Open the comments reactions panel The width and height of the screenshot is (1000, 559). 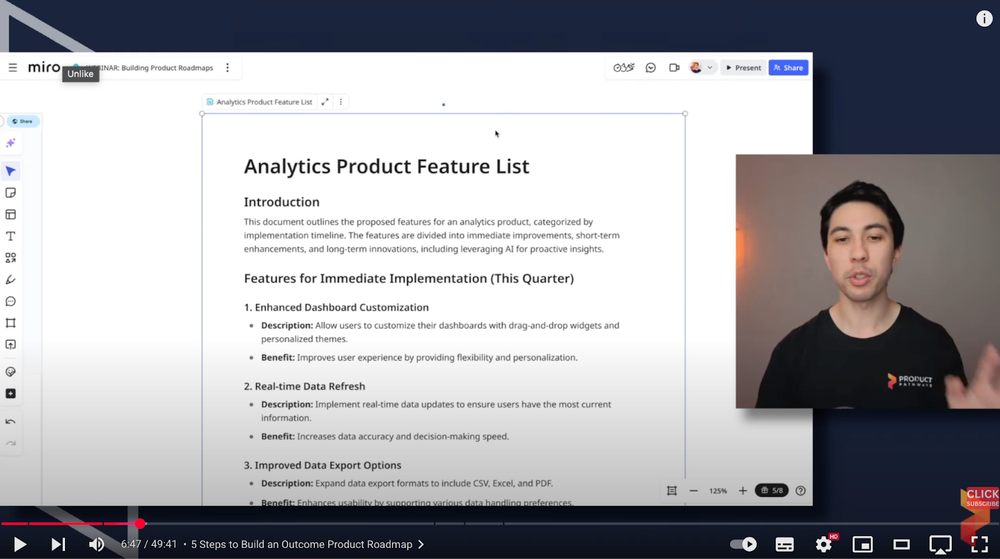pos(651,68)
